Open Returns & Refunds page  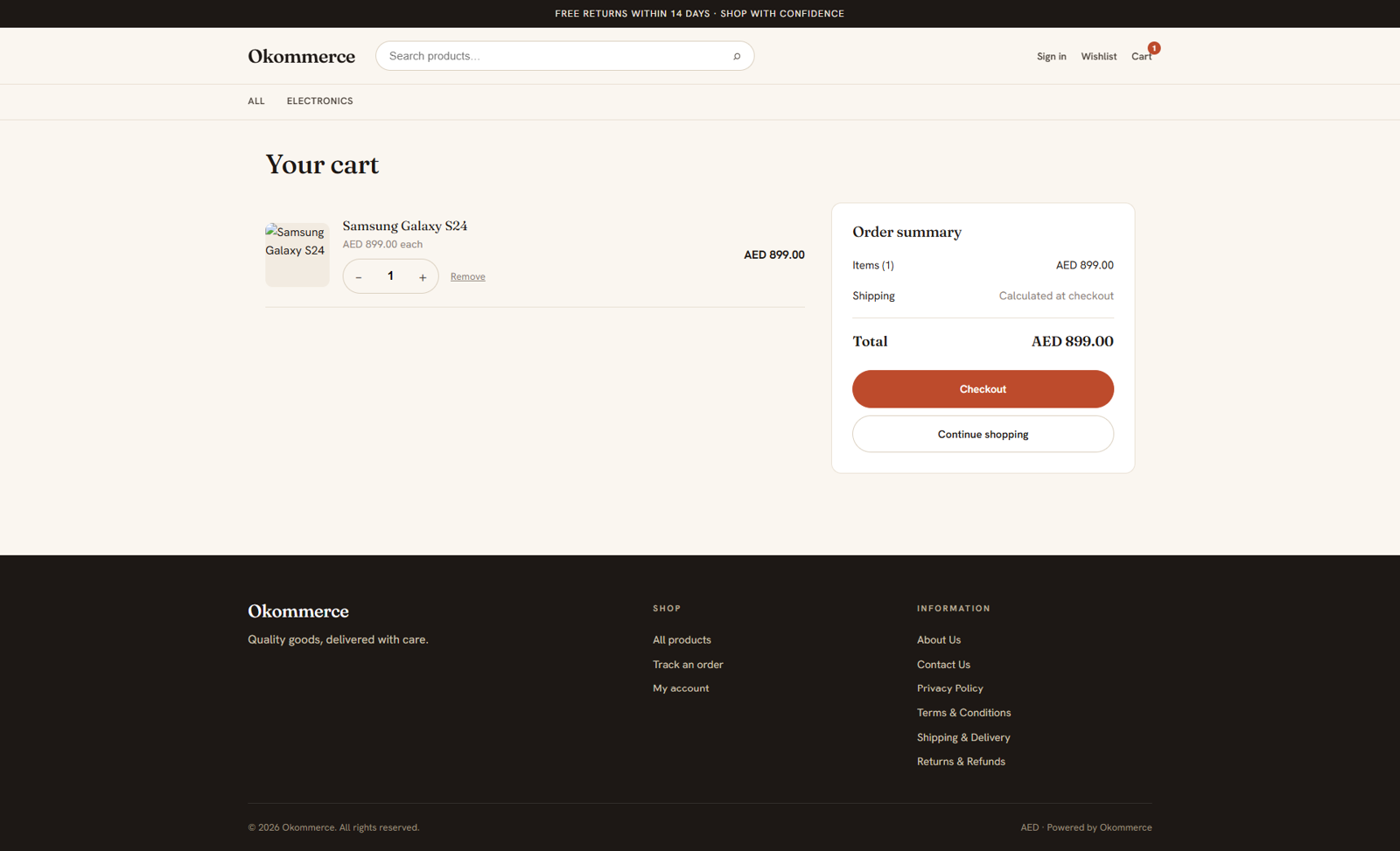(961, 762)
